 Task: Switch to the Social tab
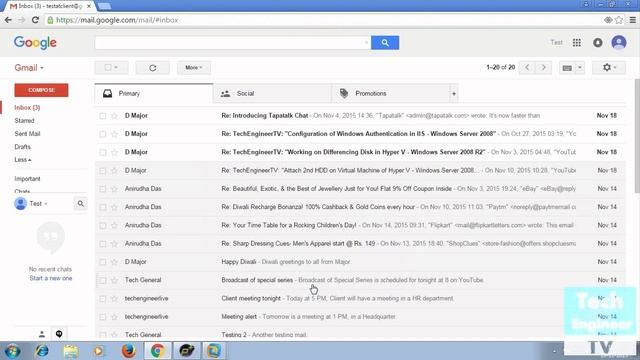pyautogui.click(x=272, y=93)
